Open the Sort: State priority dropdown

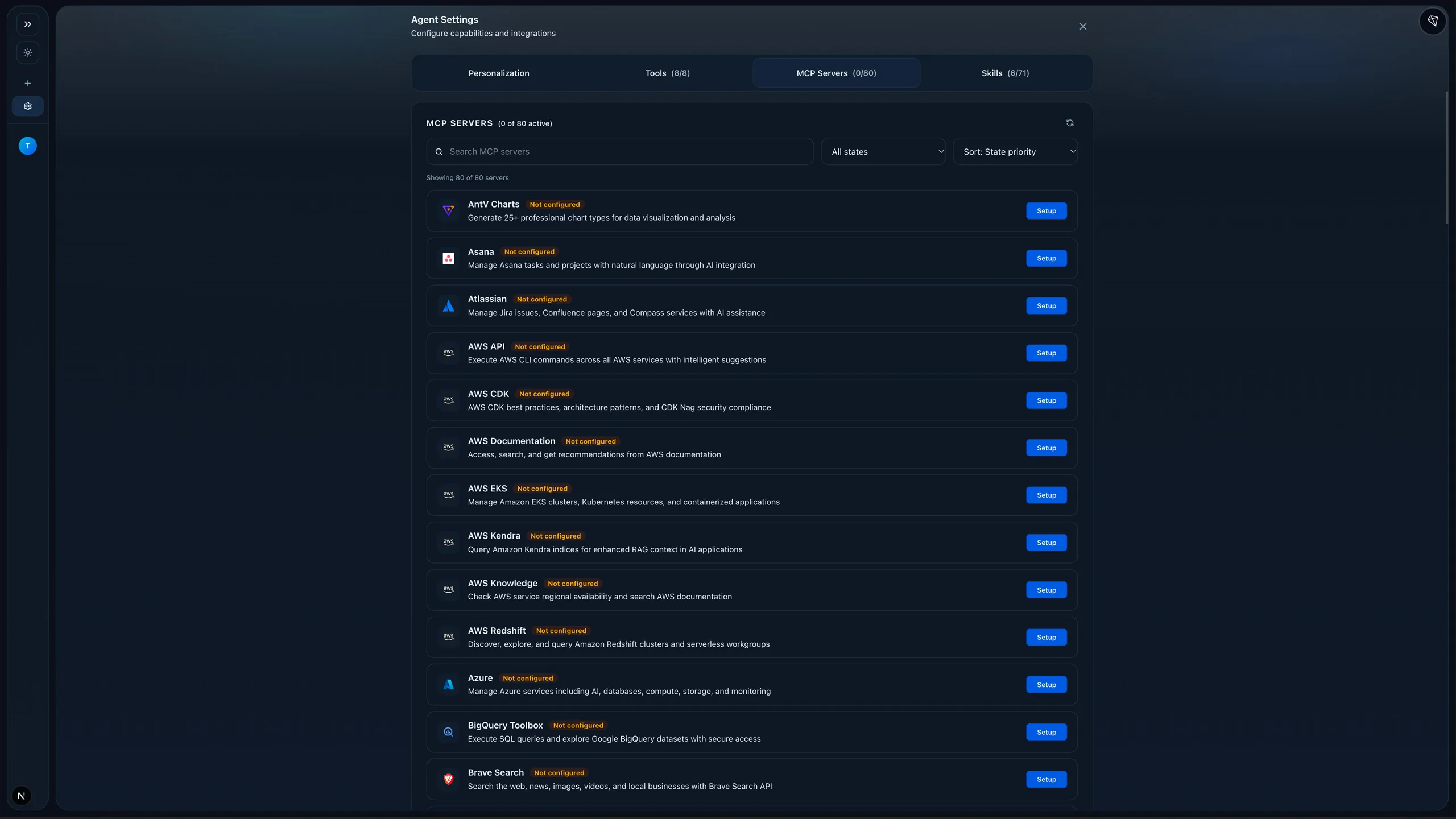pyautogui.click(x=1015, y=152)
